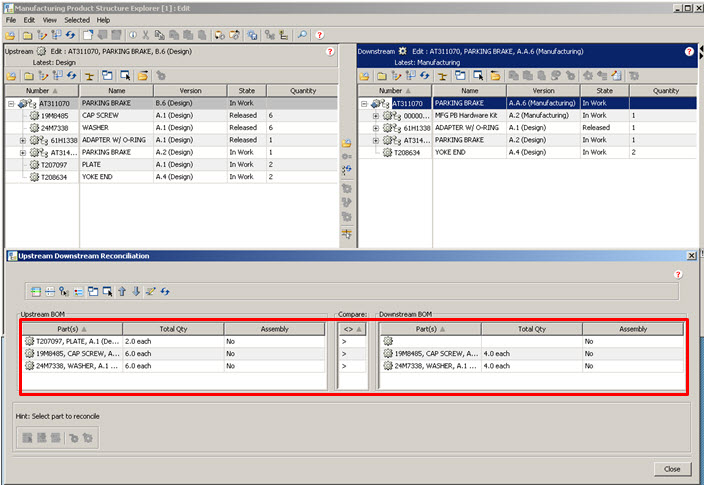Click the Upstream pane balance scale icon

89,76
